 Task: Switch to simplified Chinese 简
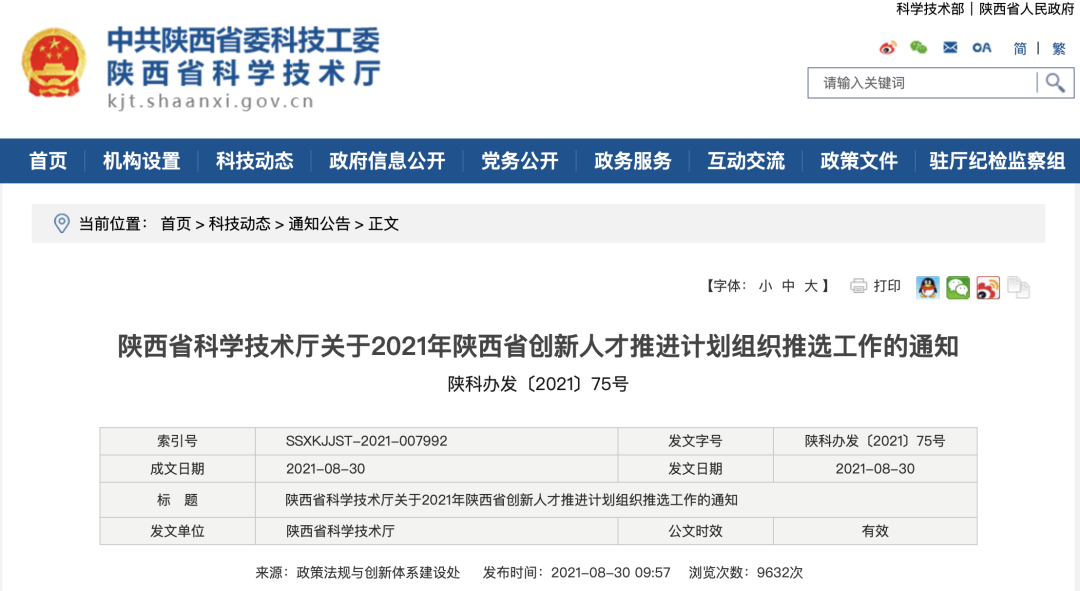1020,48
